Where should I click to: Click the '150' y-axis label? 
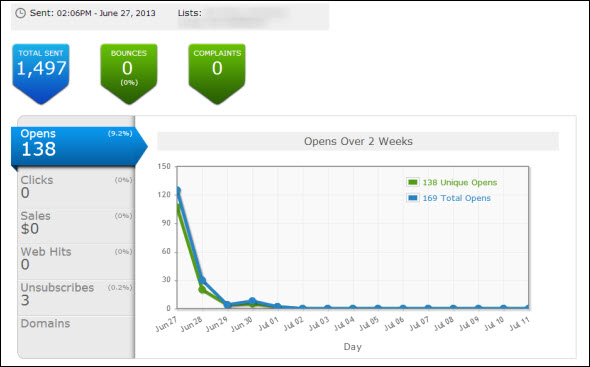pyautogui.click(x=164, y=166)
